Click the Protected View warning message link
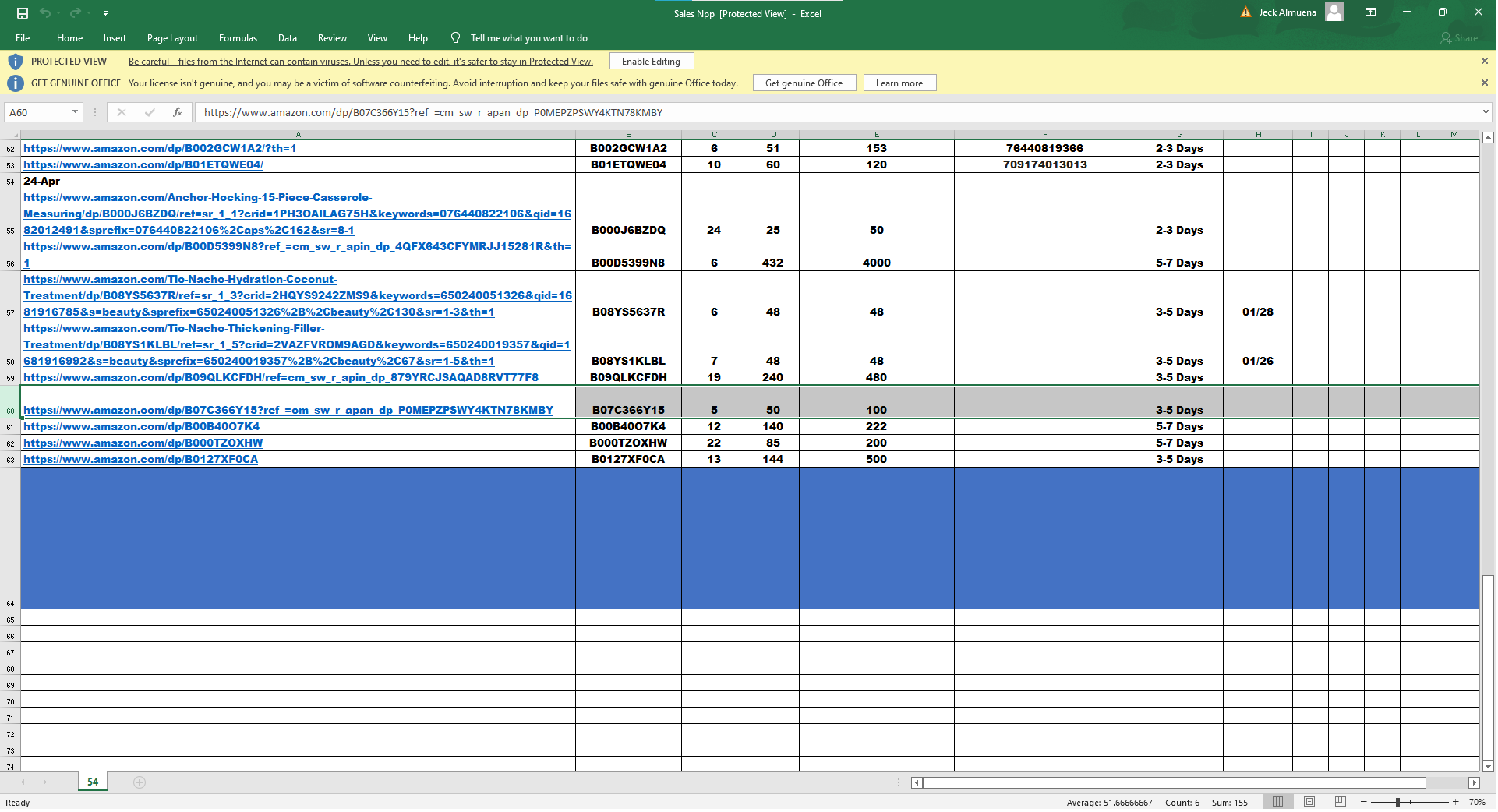 pyautogui.click(x=361, y=62)
